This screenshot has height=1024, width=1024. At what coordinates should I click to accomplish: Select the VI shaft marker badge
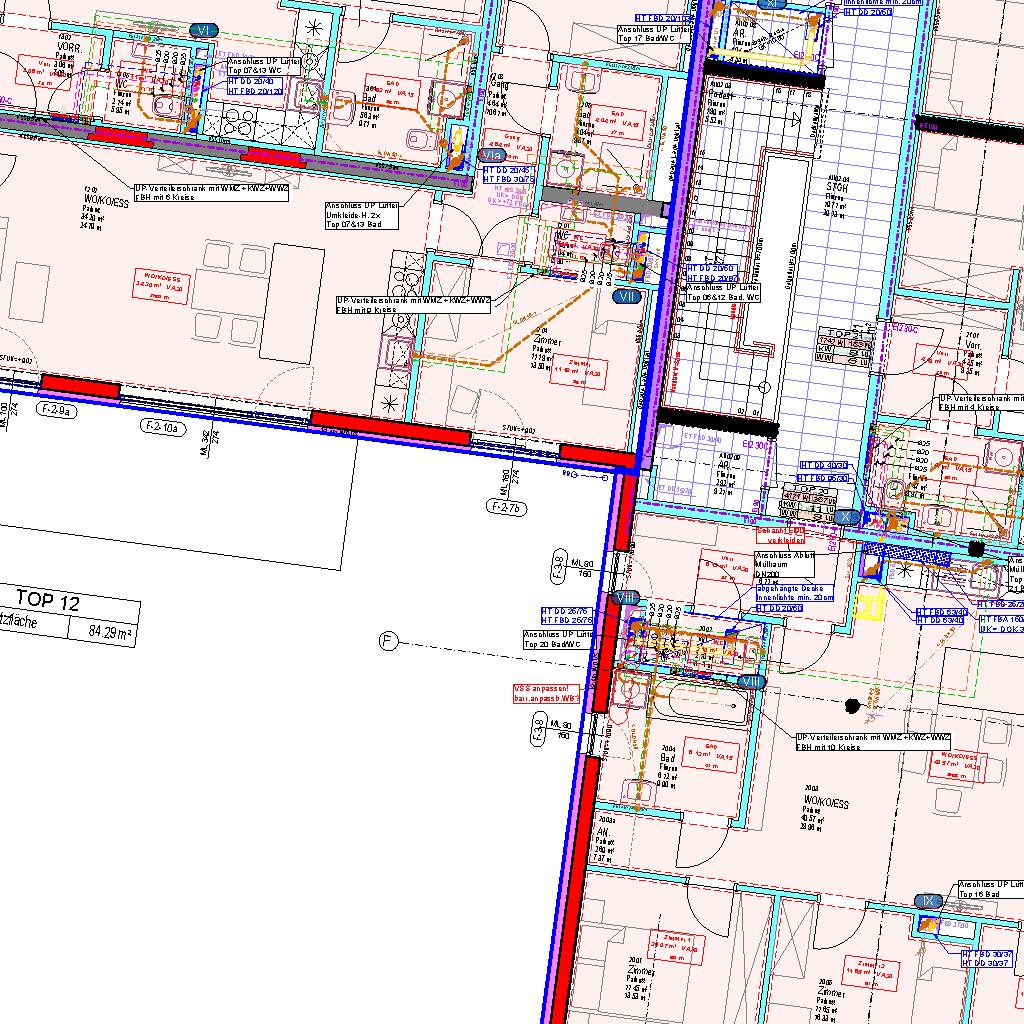tap(204, 31)
